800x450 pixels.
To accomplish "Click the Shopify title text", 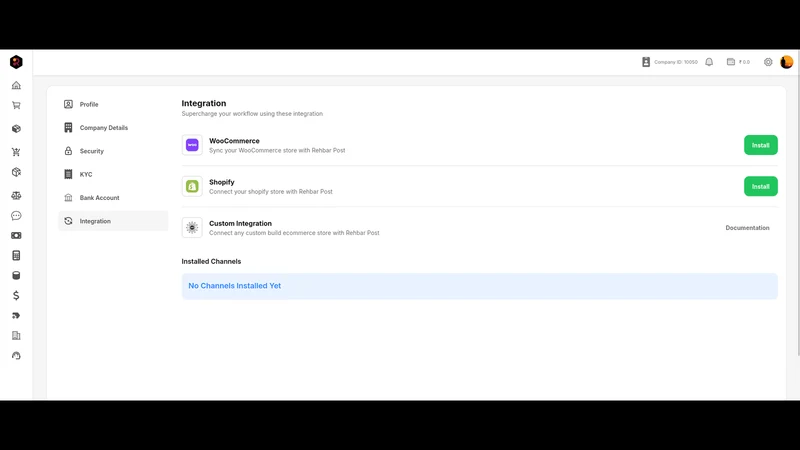I will point(221,182).
